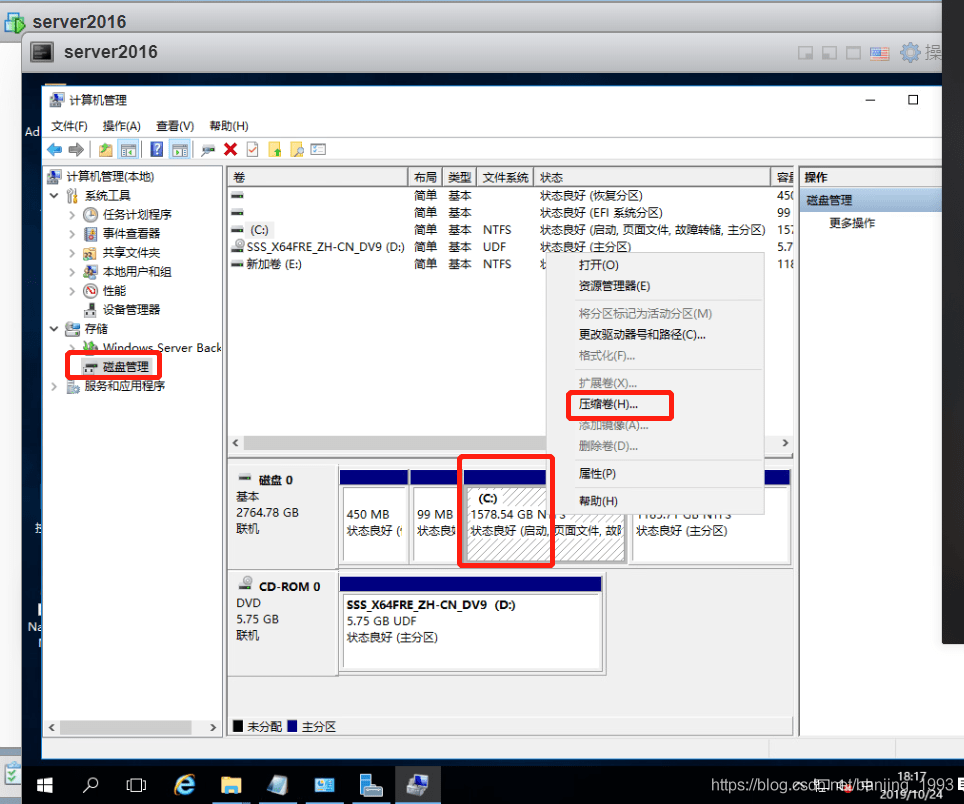
Task: Select 磁盘管理 in the left tree
Action: coord(125,367)
